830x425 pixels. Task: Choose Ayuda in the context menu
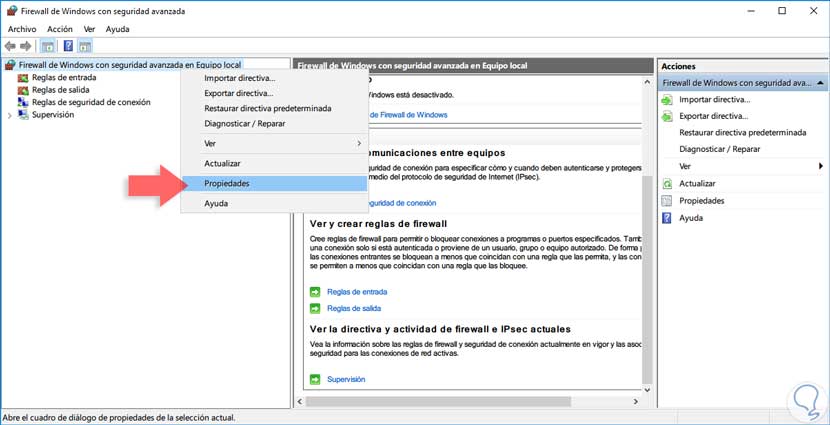[x=274, y=203]
